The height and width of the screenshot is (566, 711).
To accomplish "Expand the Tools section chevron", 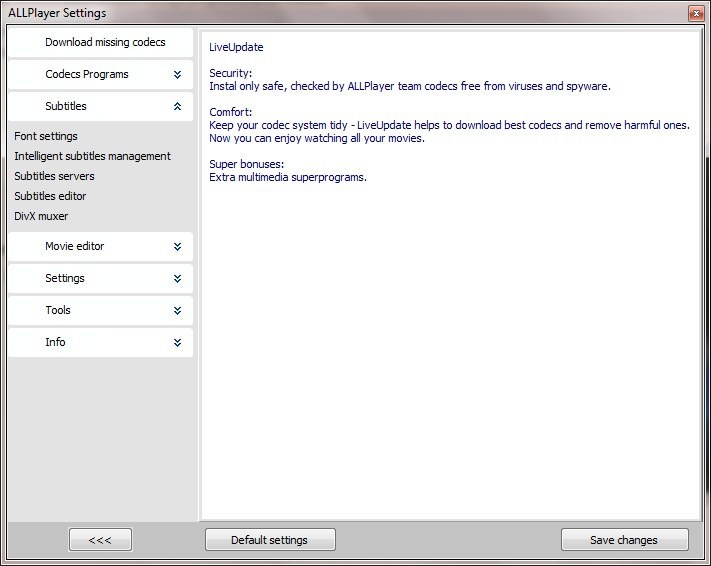I will (x=177, y=310).
